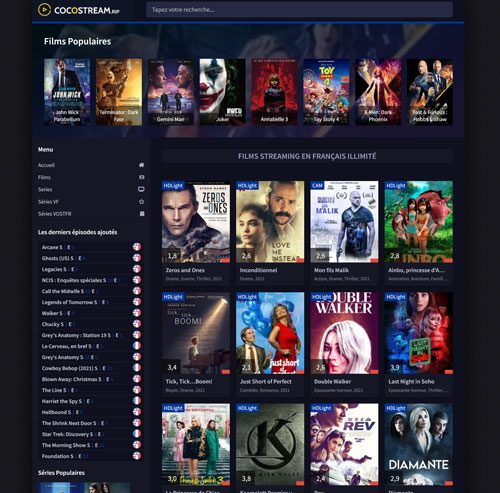This screenshot has height=493, width=500.
Task: Open the Double Walker poster
Action: click(x=344, y=333)
